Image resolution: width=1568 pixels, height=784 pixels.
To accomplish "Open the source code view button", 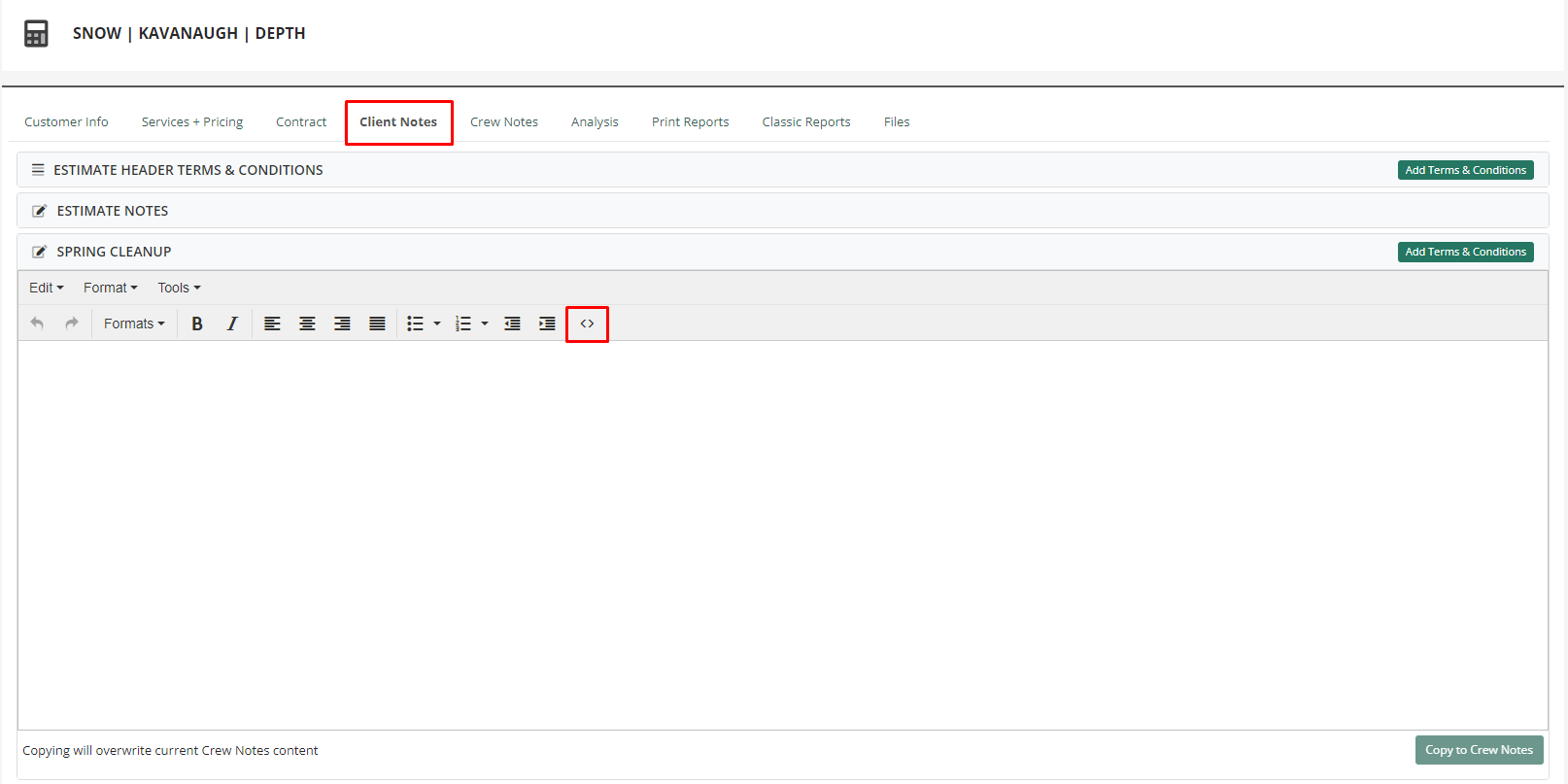I will 587,324.
